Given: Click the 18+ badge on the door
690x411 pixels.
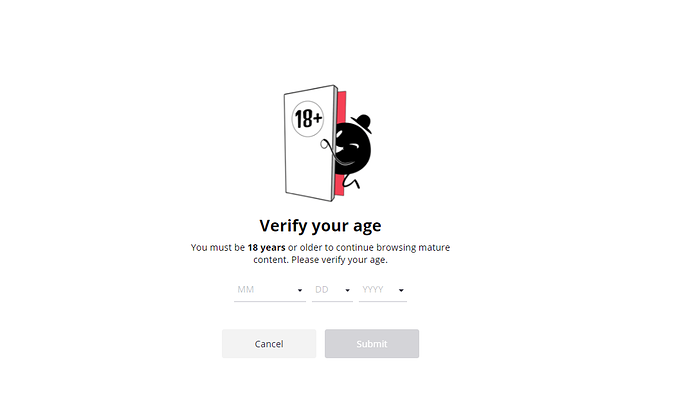Looking at the screenshot, I should coord(307,119).
